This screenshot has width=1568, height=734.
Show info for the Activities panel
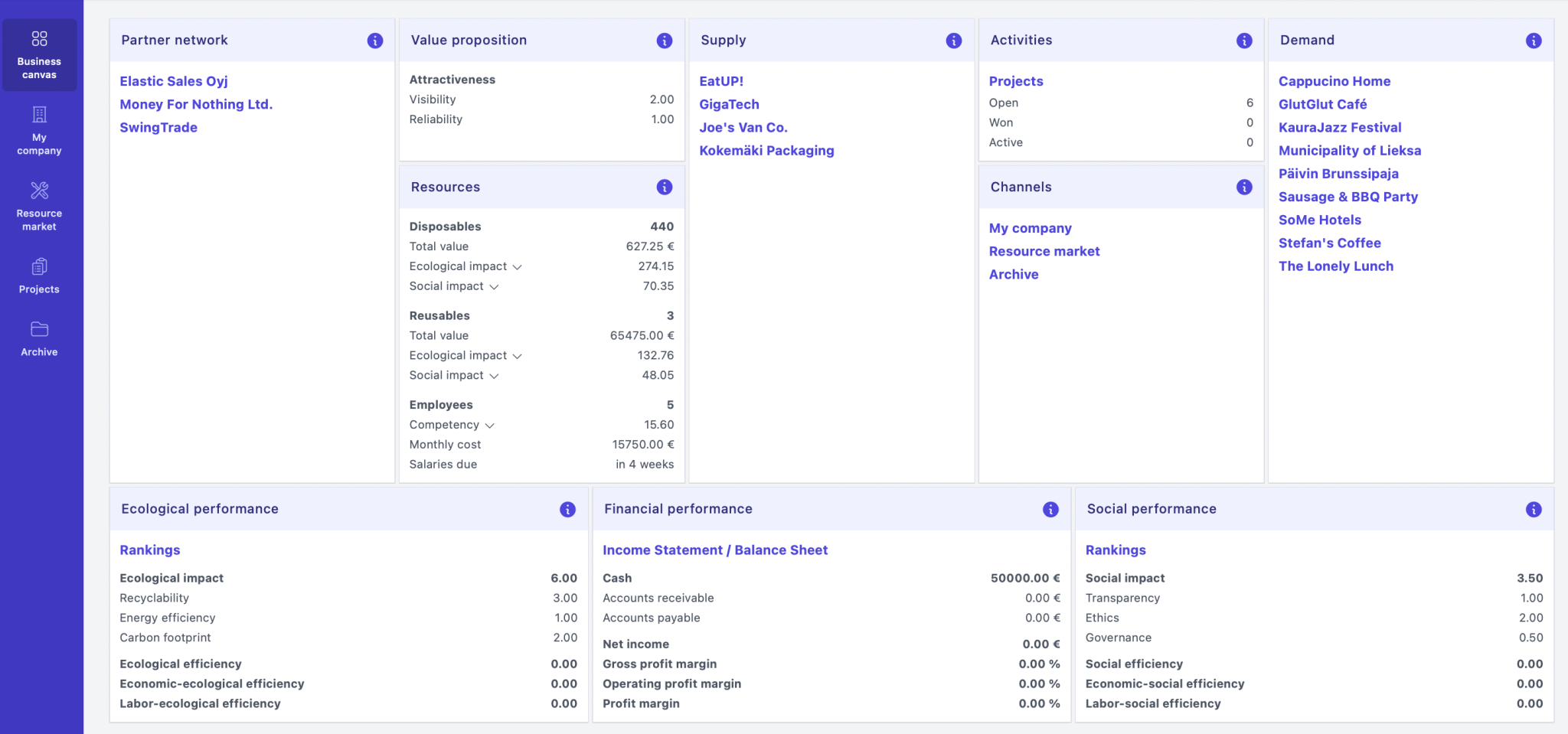click(1243, 41)
